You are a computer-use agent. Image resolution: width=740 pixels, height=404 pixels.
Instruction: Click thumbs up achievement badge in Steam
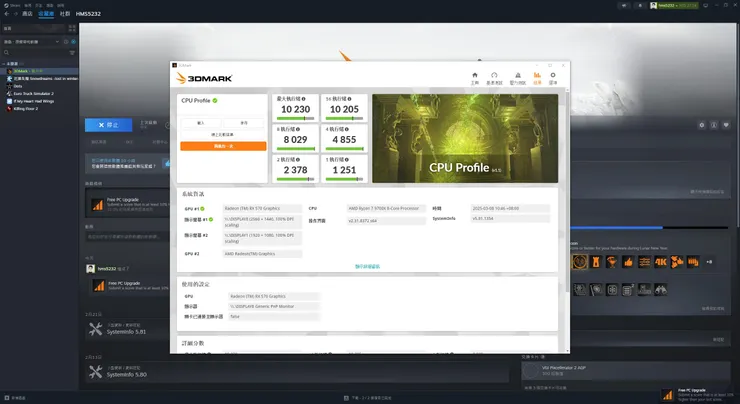[x=628, y=262]
